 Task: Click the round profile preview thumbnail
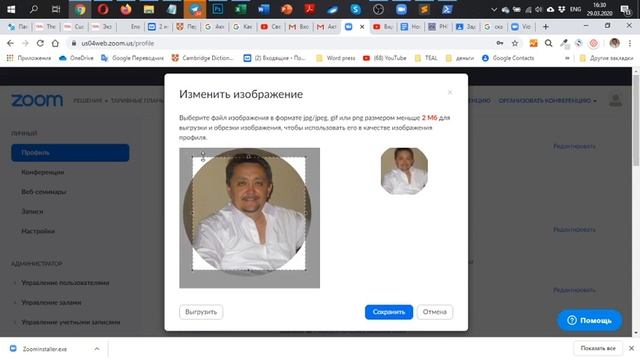404,171
